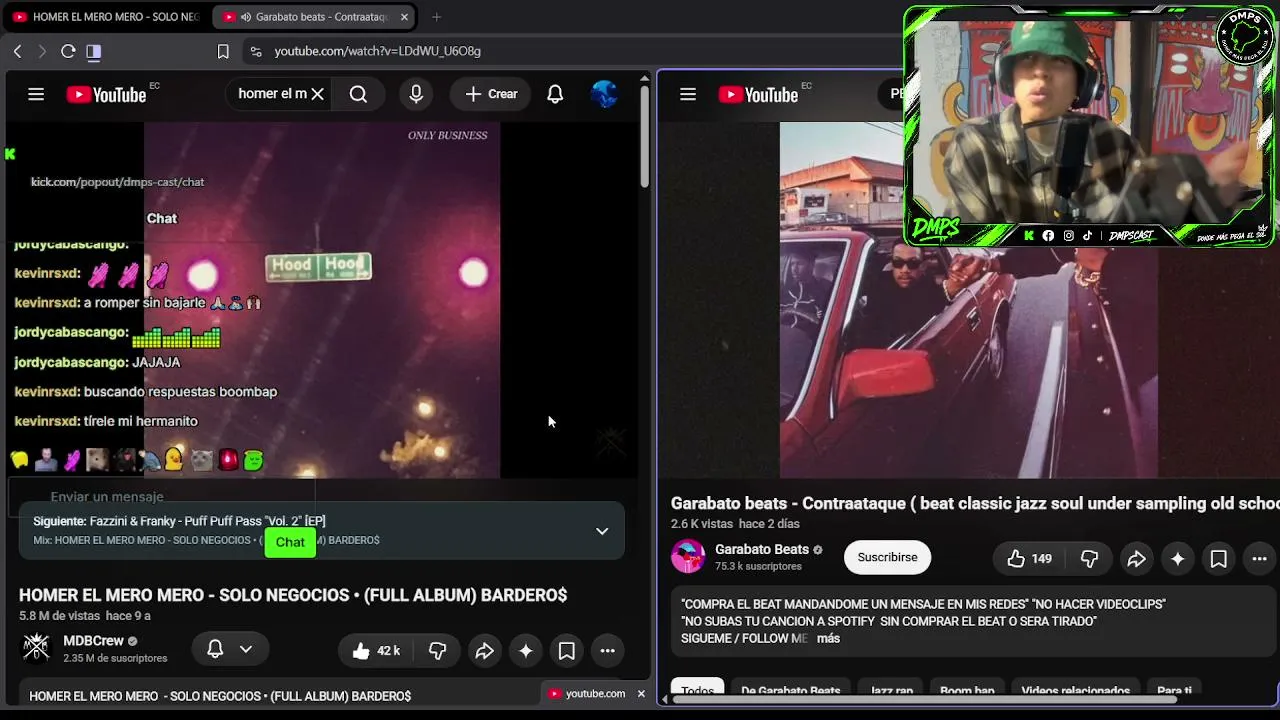The width and height of the screenshot is (1280, 720).
Task: Switch to the HOMER EL MERO MERO browser tab
Action: [x=106, y=17]
